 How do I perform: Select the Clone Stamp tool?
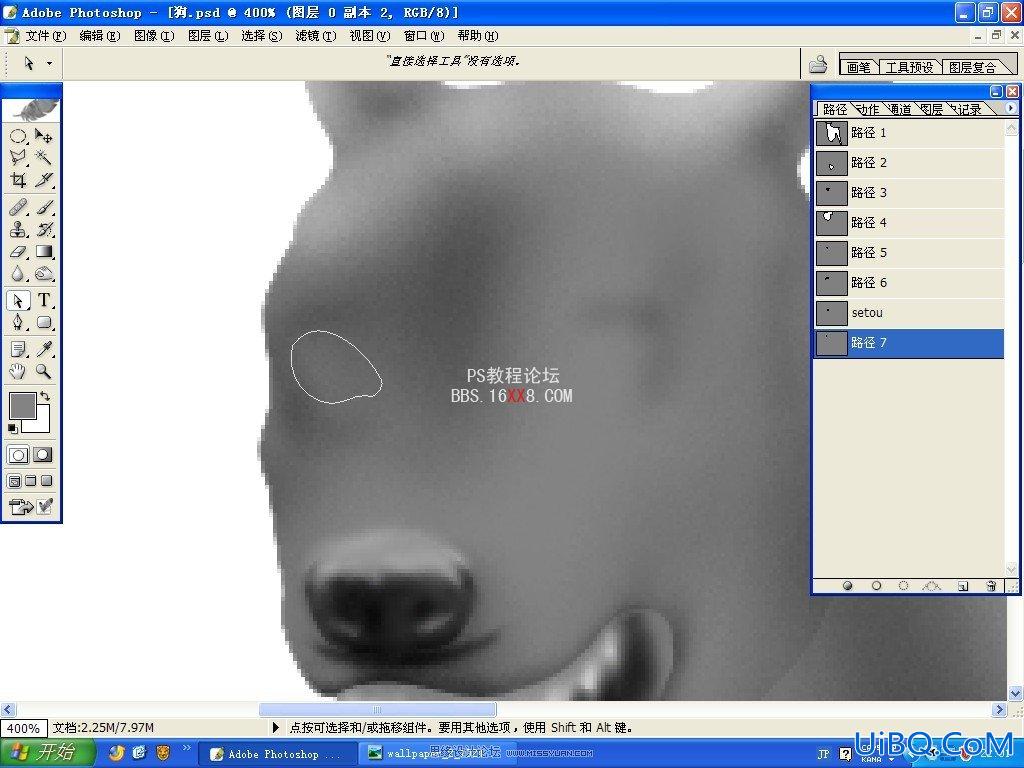click(x=18, y=229)
